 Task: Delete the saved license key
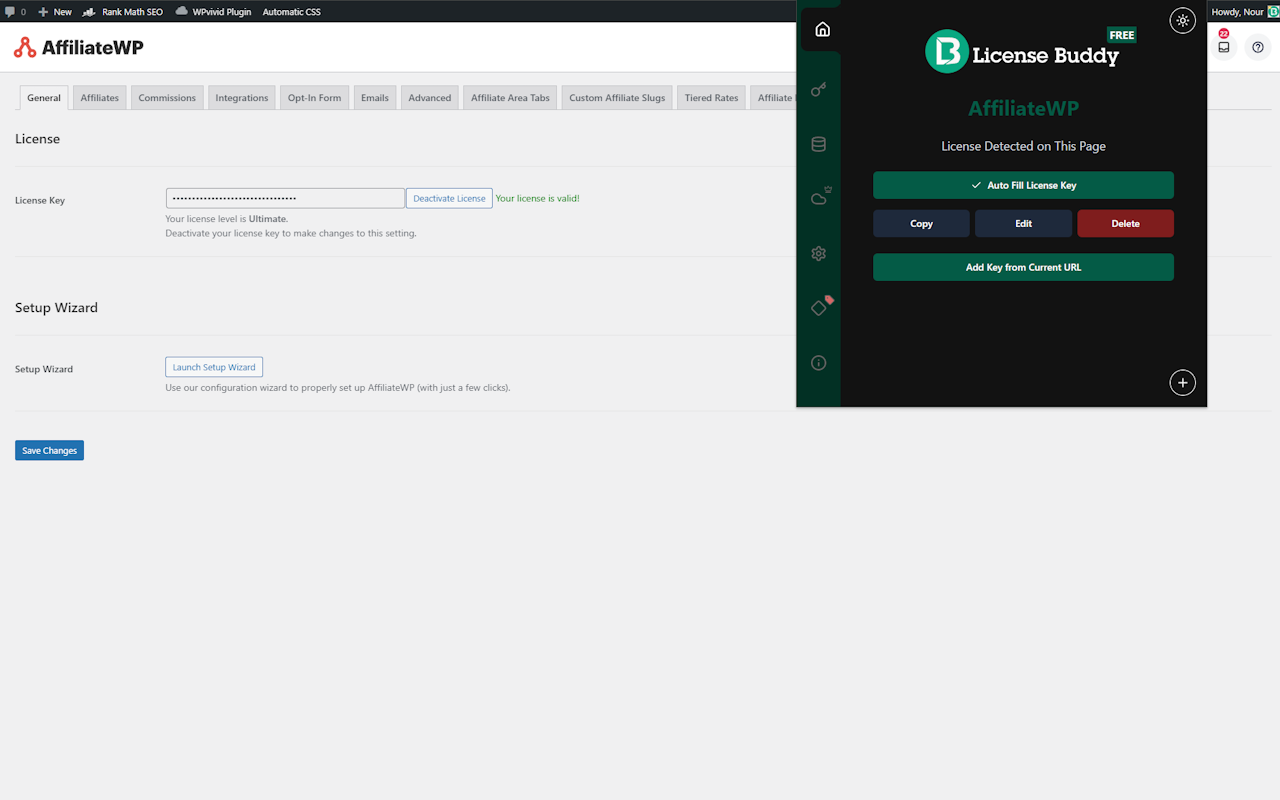(x=1125, y=223)
